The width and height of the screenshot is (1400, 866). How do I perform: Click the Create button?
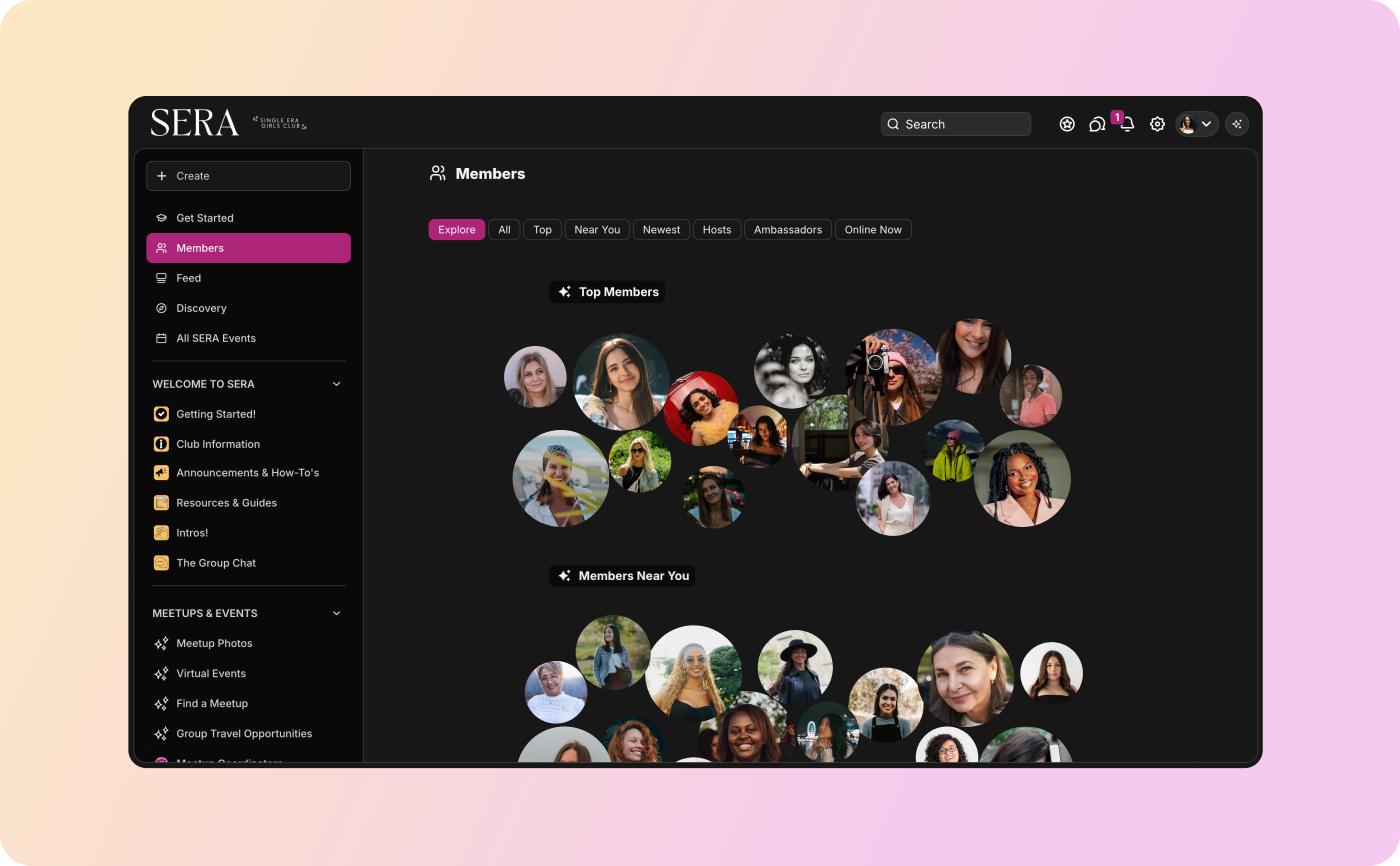coord(248,176)
